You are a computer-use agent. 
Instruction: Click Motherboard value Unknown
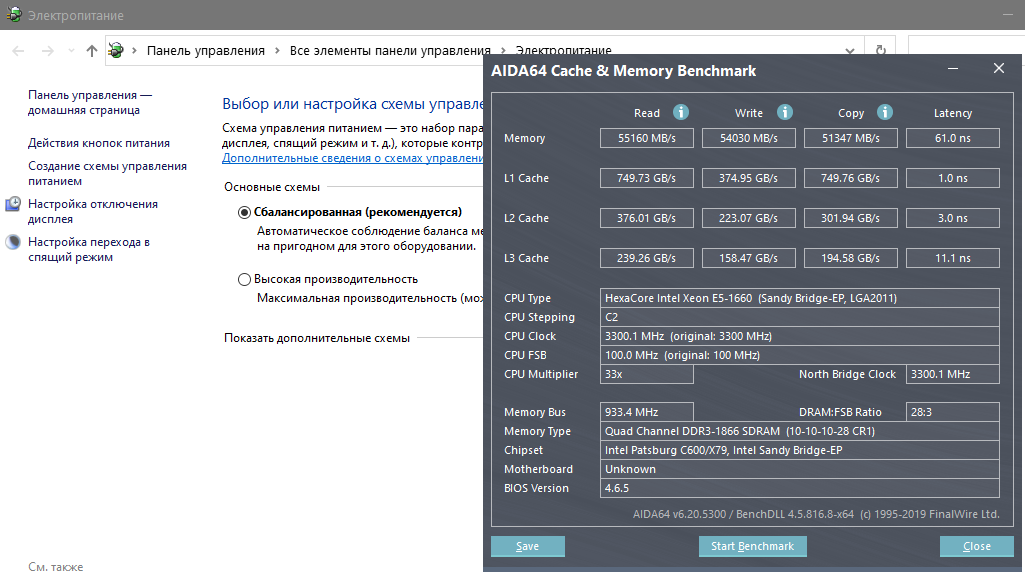click(x=799, y=468)
